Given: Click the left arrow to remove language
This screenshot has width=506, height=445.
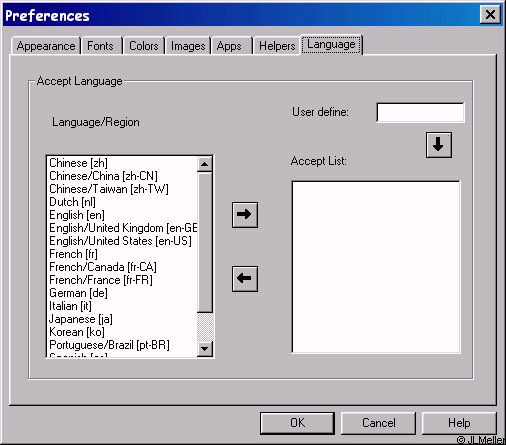Looking at the screenshot, I should (x=245, y=279).
